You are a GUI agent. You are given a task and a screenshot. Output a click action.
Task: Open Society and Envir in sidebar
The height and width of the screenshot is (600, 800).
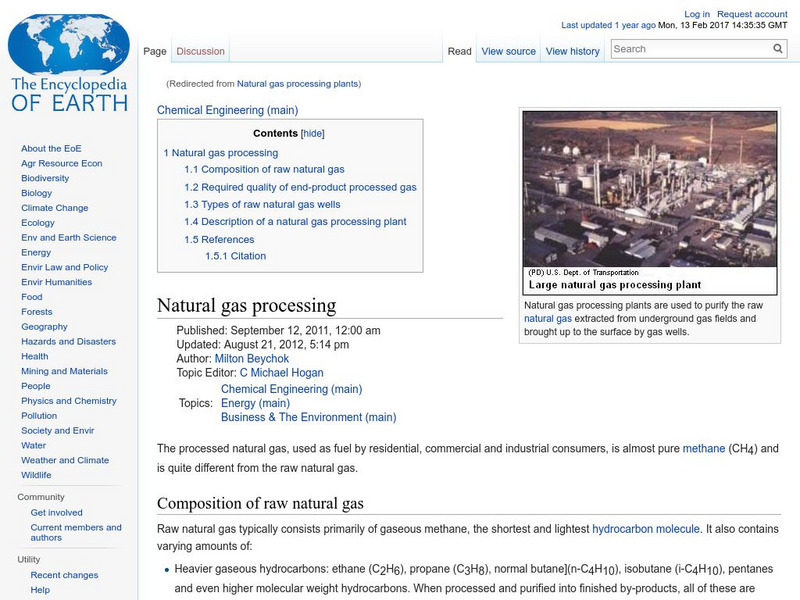pyautogui.click(x=58, y=430)
